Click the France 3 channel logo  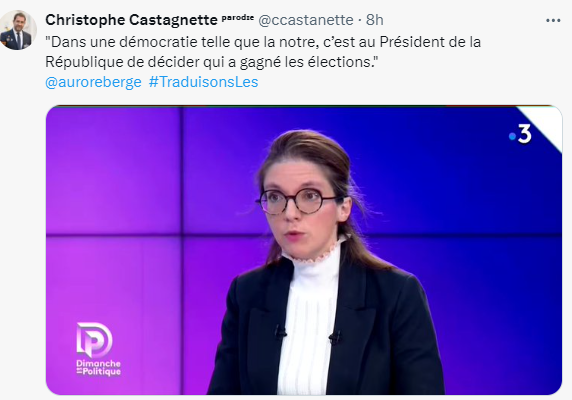tap(521, 134)
